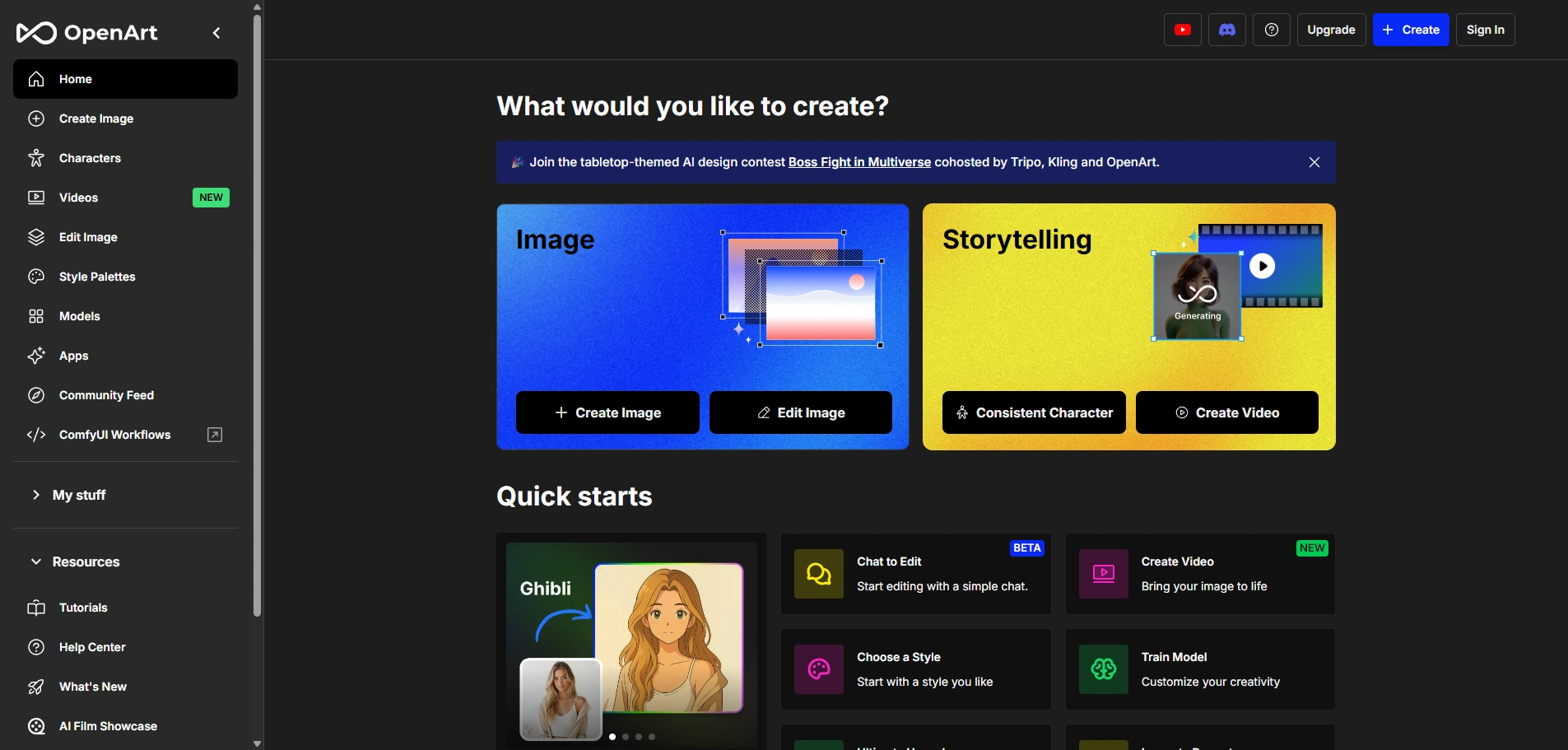Click the Help Center question mark icon
The image size is (1568, 750).
tap(36, 647)
